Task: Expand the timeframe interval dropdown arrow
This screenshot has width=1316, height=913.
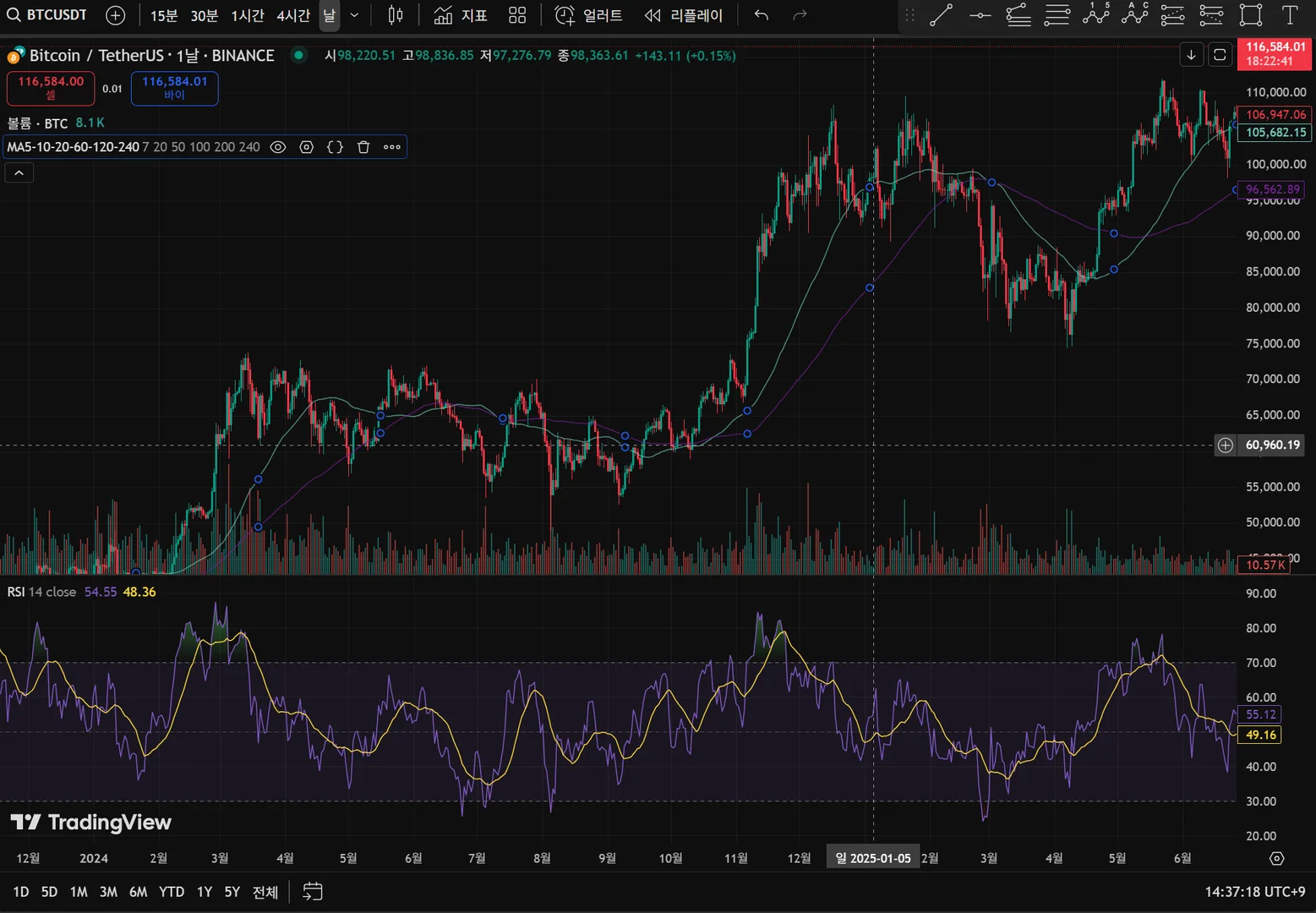Action: [354, 15]
